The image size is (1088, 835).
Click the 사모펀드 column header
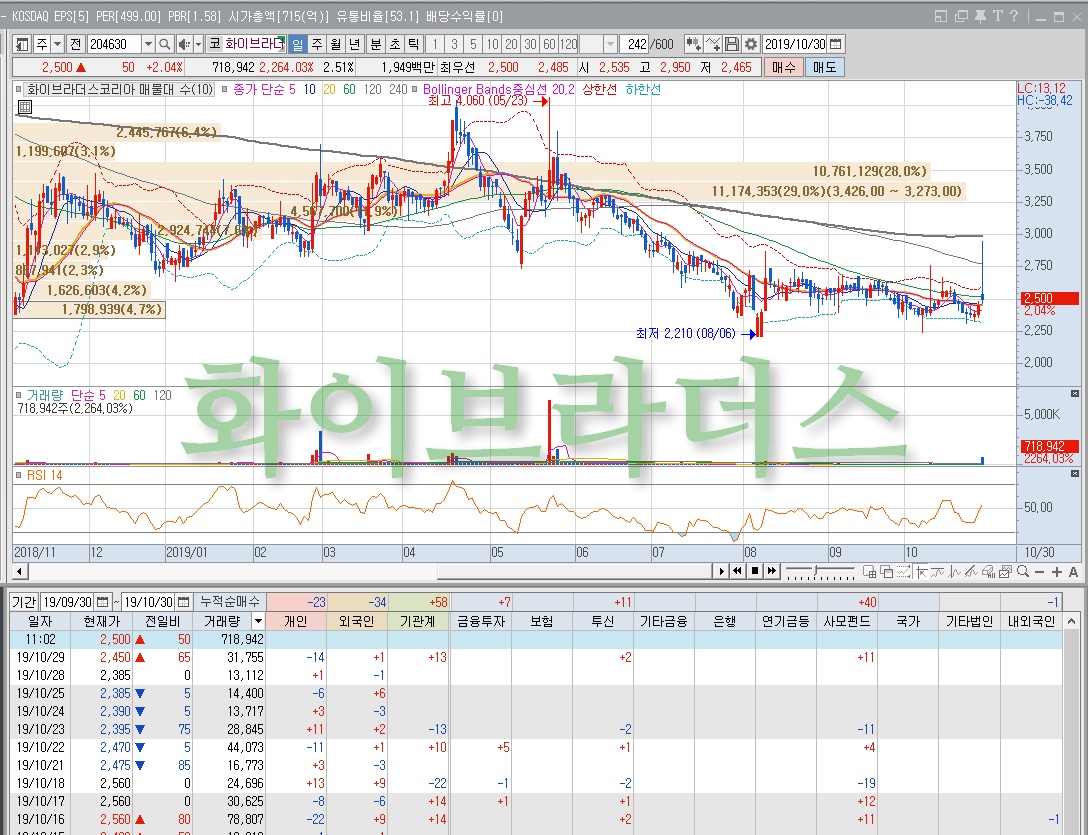click(847, 621)
